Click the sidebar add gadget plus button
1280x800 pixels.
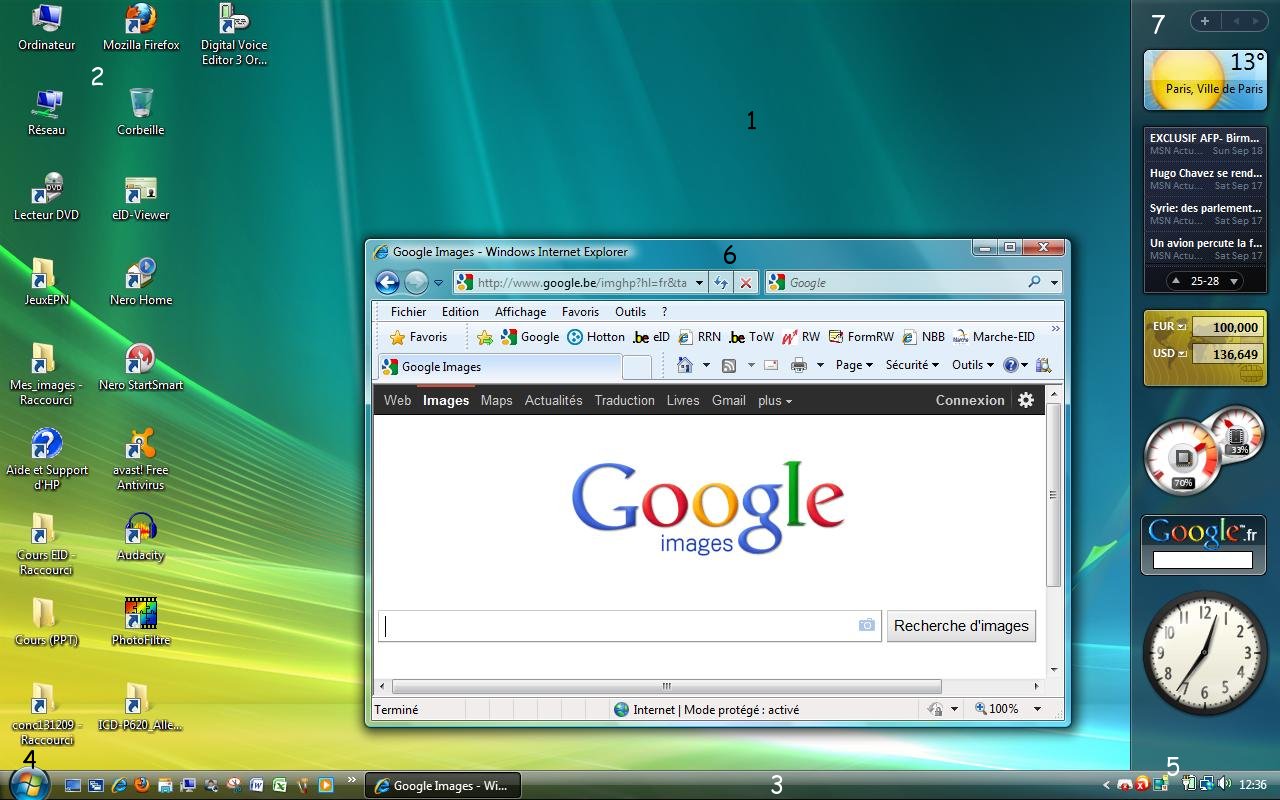pyautogui.click(x=1205, y=21)
